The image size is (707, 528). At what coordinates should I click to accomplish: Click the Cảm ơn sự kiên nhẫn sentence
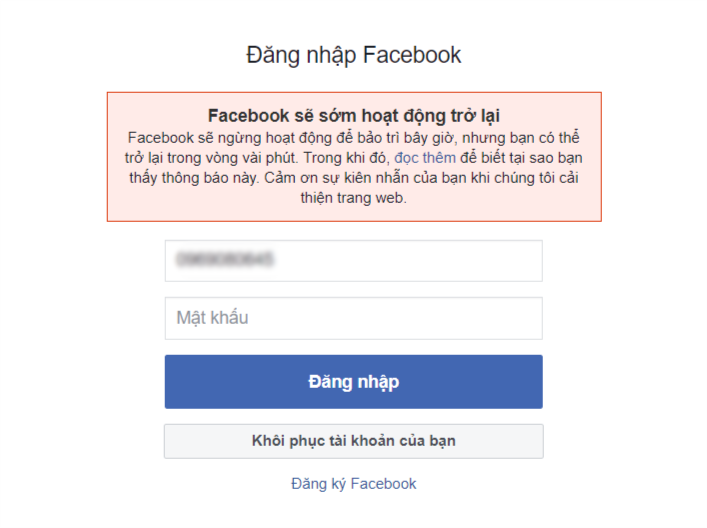421,178
